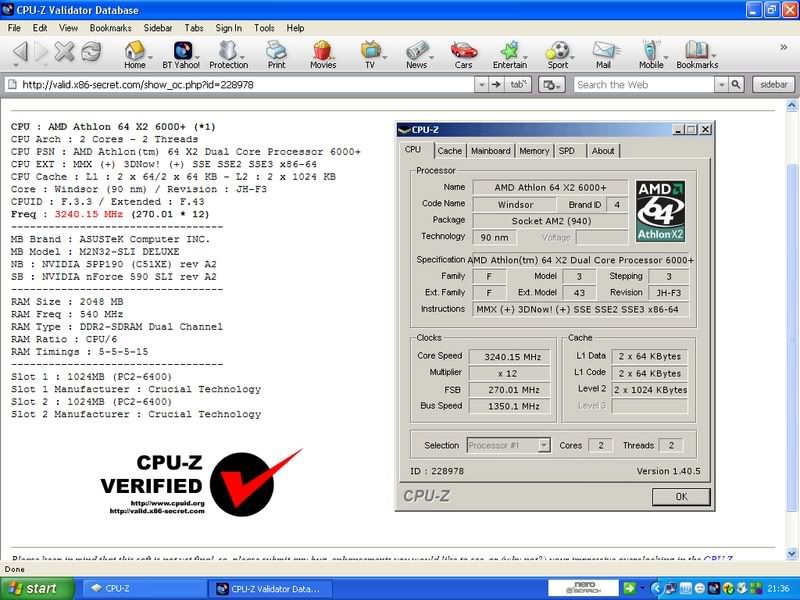The image size is (800, 600).
Task: Open the Start menu
Action: coord(37,588)
